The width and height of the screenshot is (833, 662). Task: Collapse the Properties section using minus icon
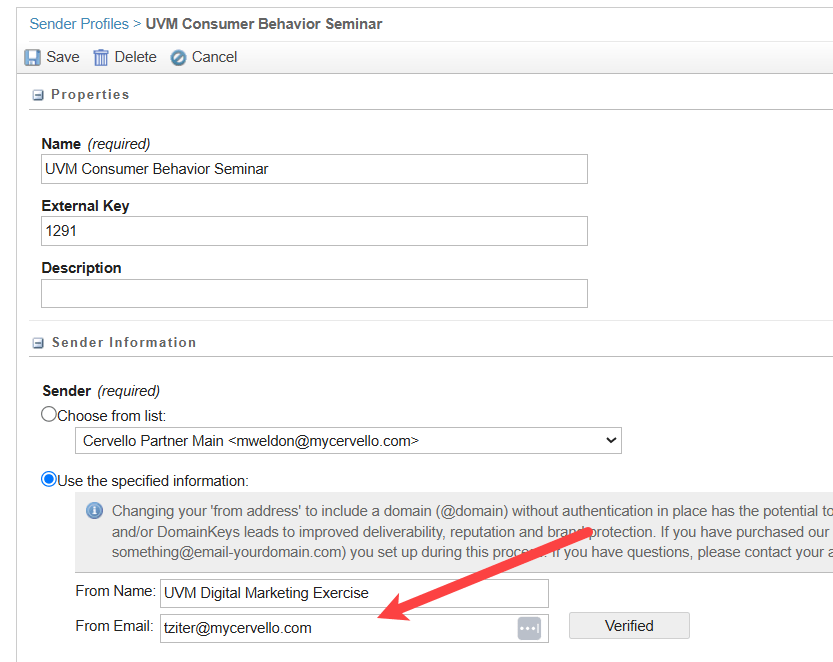[38, 95]
